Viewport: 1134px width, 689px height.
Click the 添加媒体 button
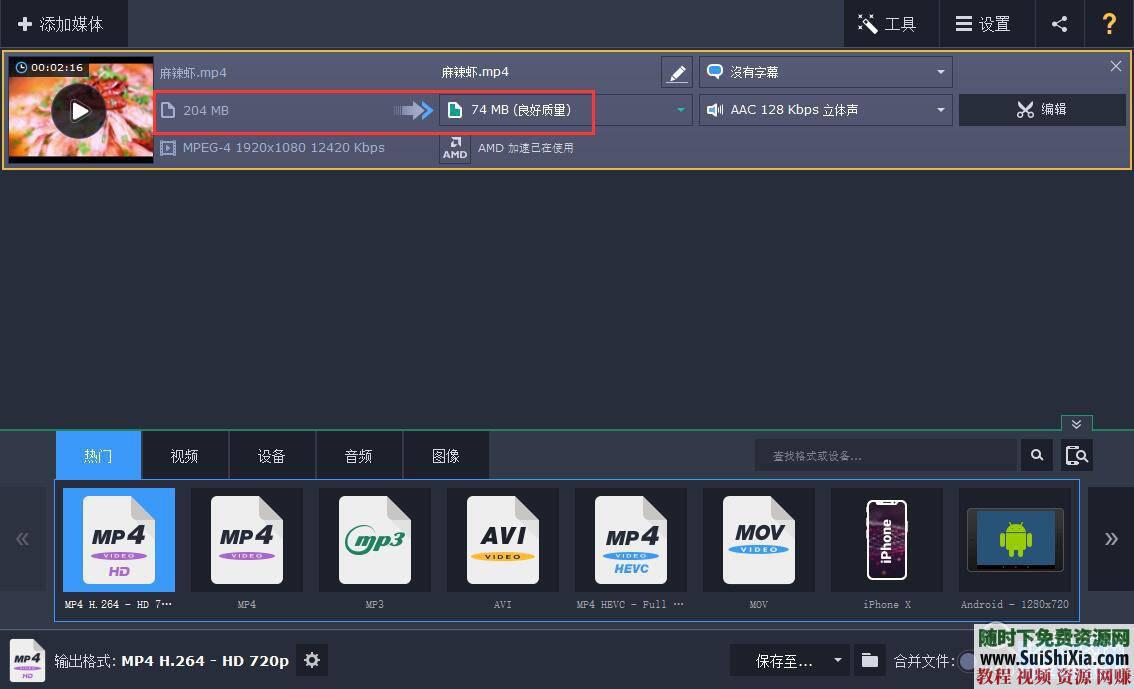click(64, 23)
